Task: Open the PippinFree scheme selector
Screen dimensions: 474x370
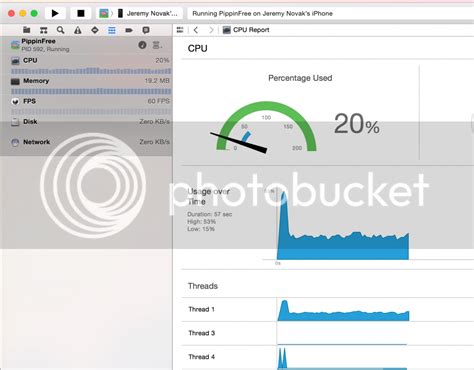Action: [x=104, y=13]
